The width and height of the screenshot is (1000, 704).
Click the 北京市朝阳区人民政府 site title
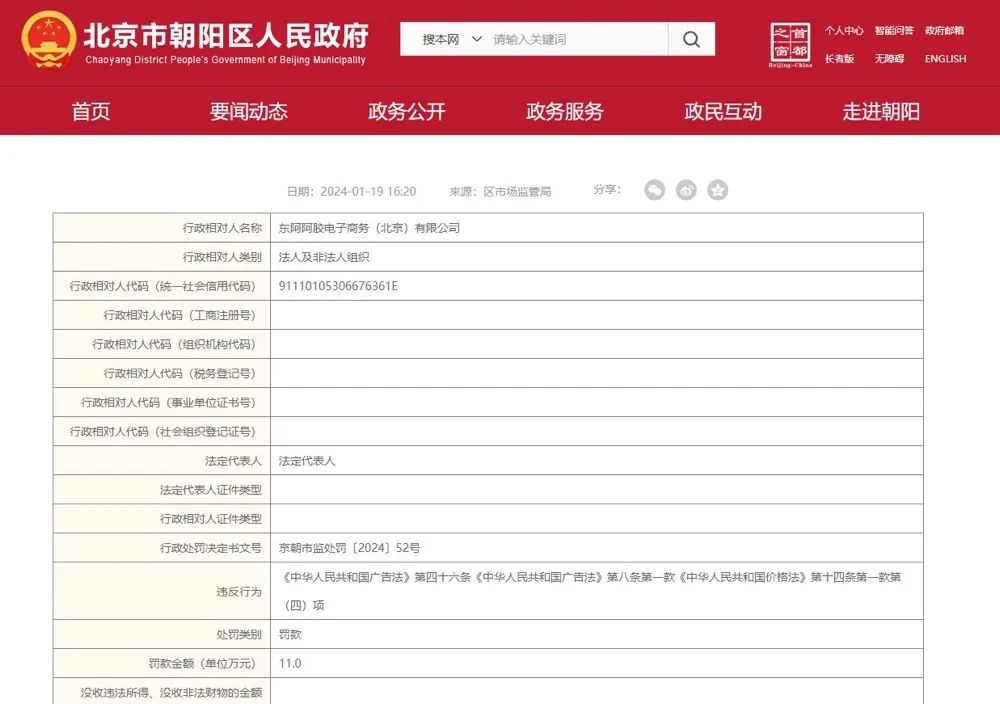(x=226, y=35)
